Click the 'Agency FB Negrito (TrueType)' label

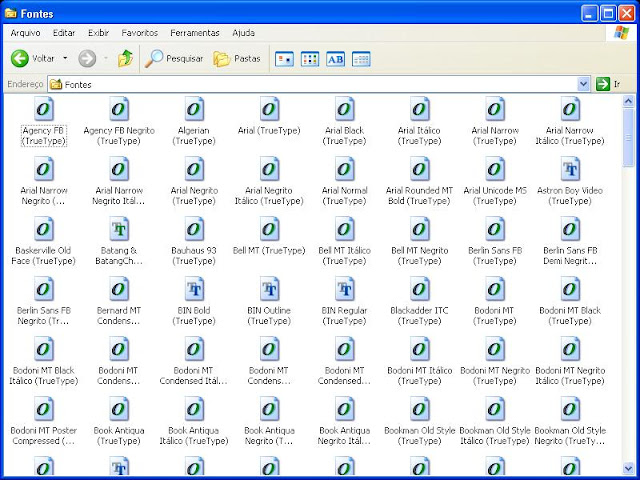tap(119, 136)
